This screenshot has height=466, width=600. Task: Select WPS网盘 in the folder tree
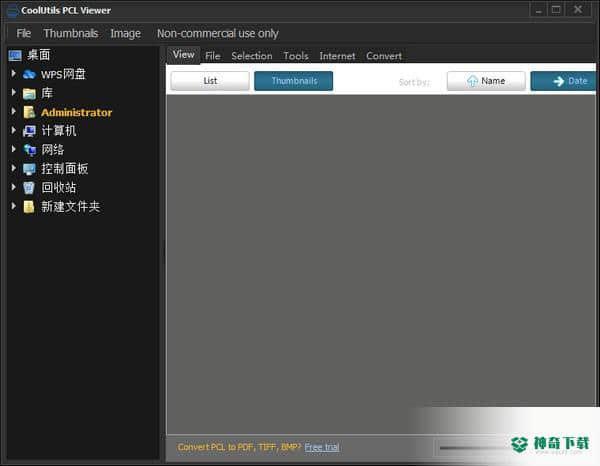coord(63,74)
